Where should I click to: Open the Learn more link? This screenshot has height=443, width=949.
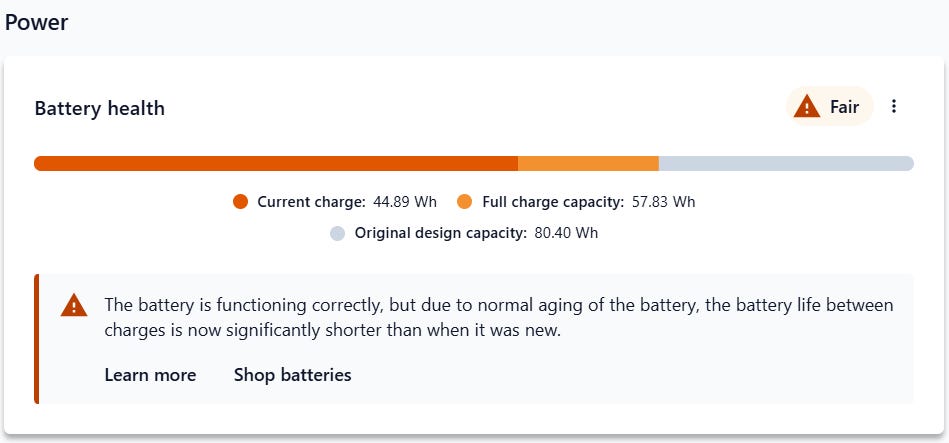pos(150,375)
